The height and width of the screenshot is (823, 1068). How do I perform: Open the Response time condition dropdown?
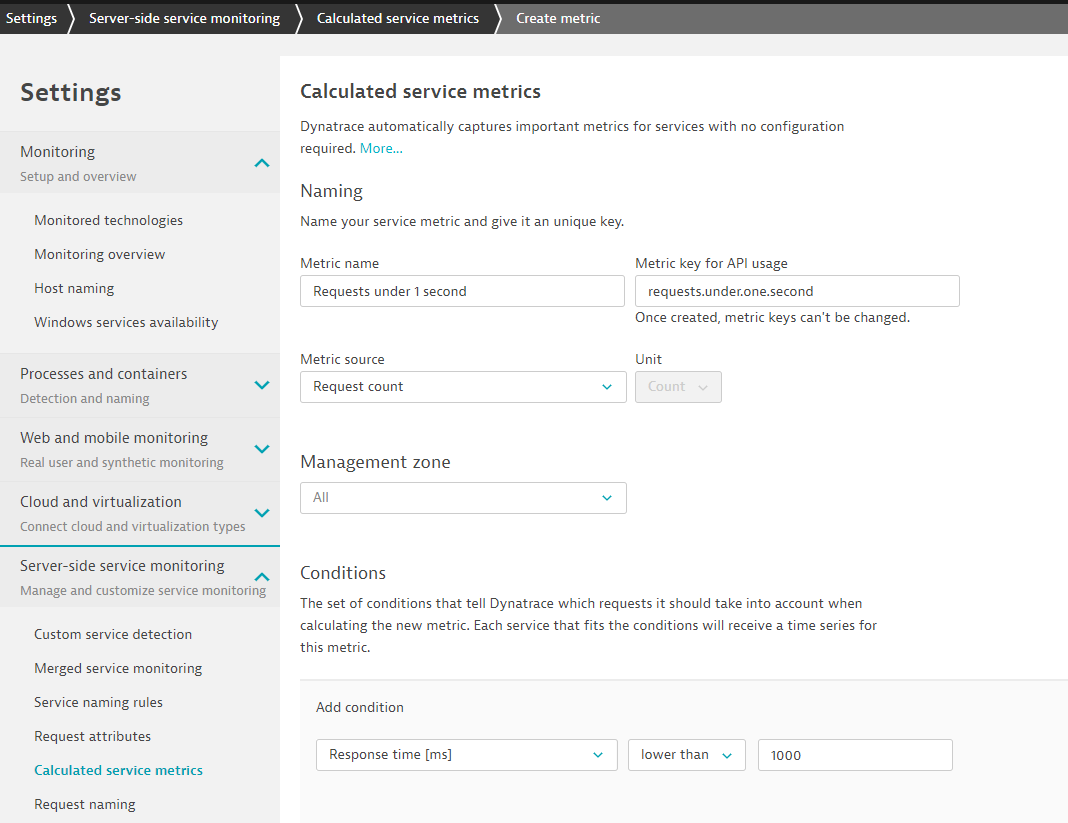(x=466, y=755)
